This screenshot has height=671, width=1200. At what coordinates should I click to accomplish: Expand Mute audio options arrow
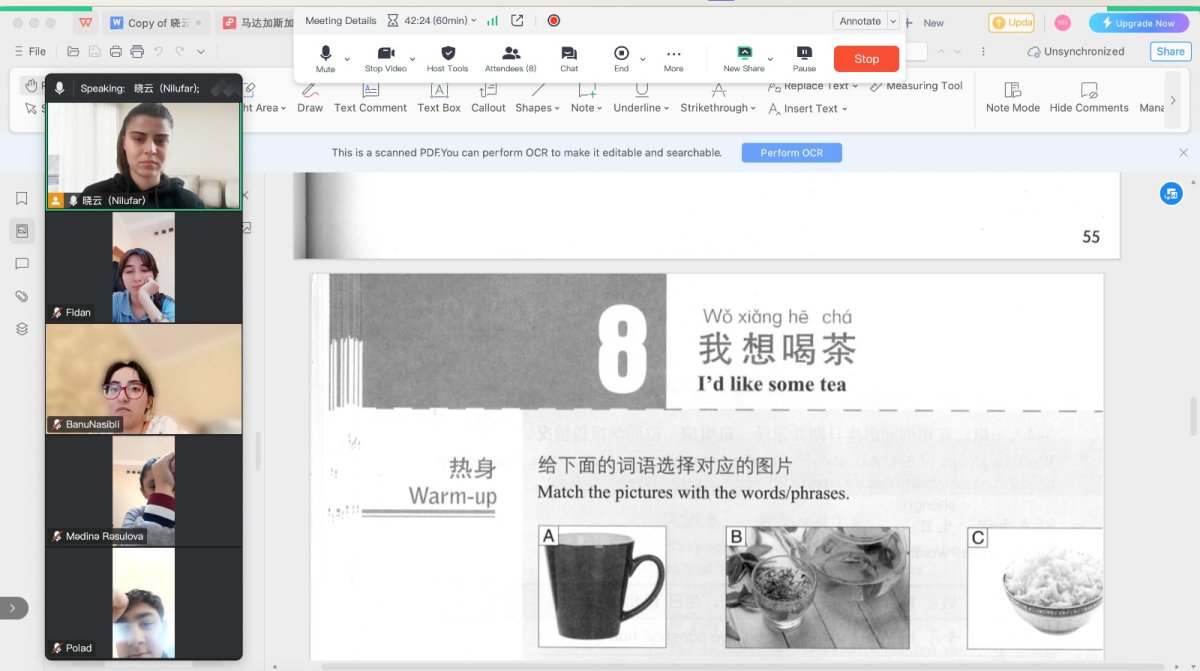(347, 58)
